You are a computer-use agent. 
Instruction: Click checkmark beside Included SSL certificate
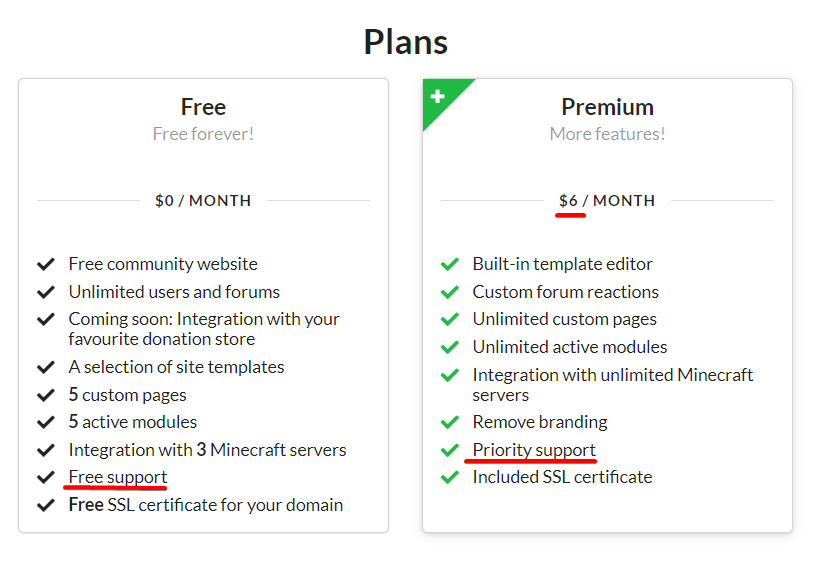coord(449,477)
